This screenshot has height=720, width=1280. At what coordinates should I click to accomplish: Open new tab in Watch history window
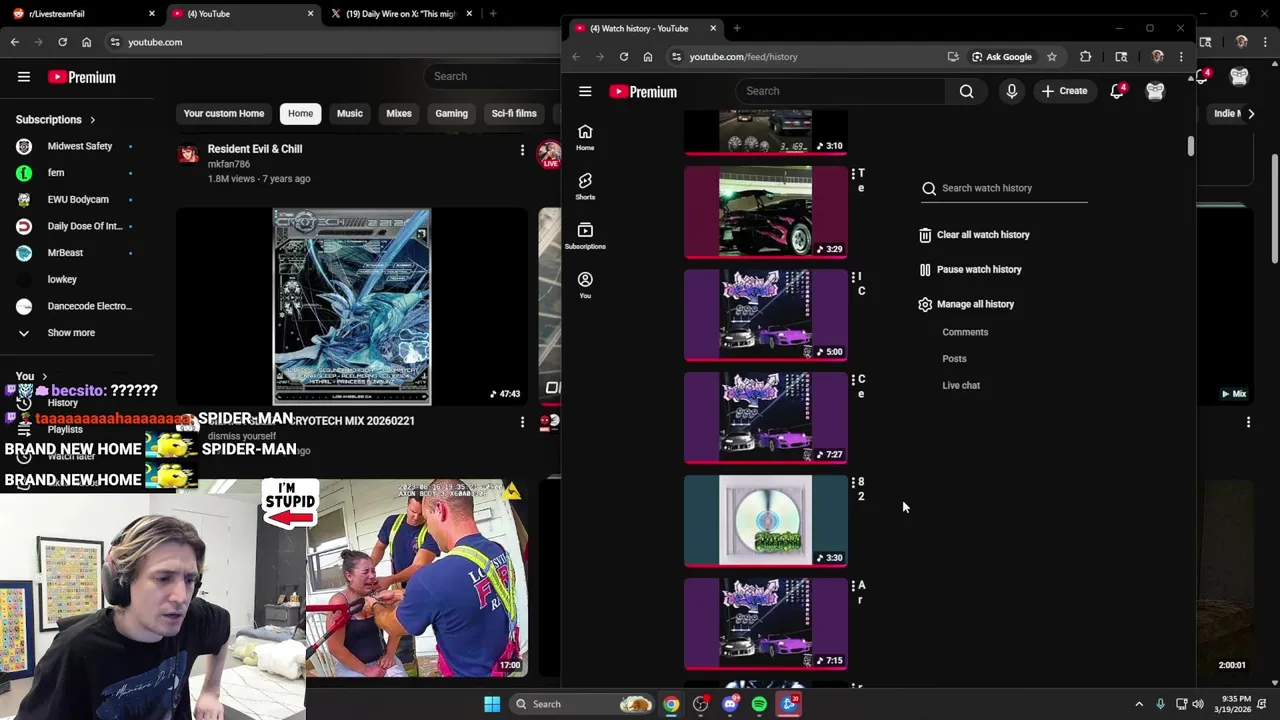(x=737, y=28)
